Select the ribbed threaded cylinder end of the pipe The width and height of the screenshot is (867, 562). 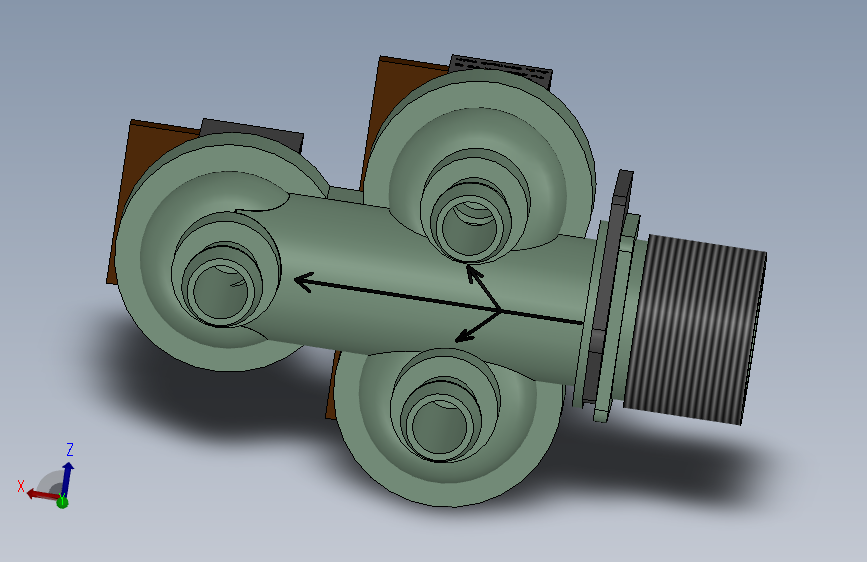(x=696, y=330)
